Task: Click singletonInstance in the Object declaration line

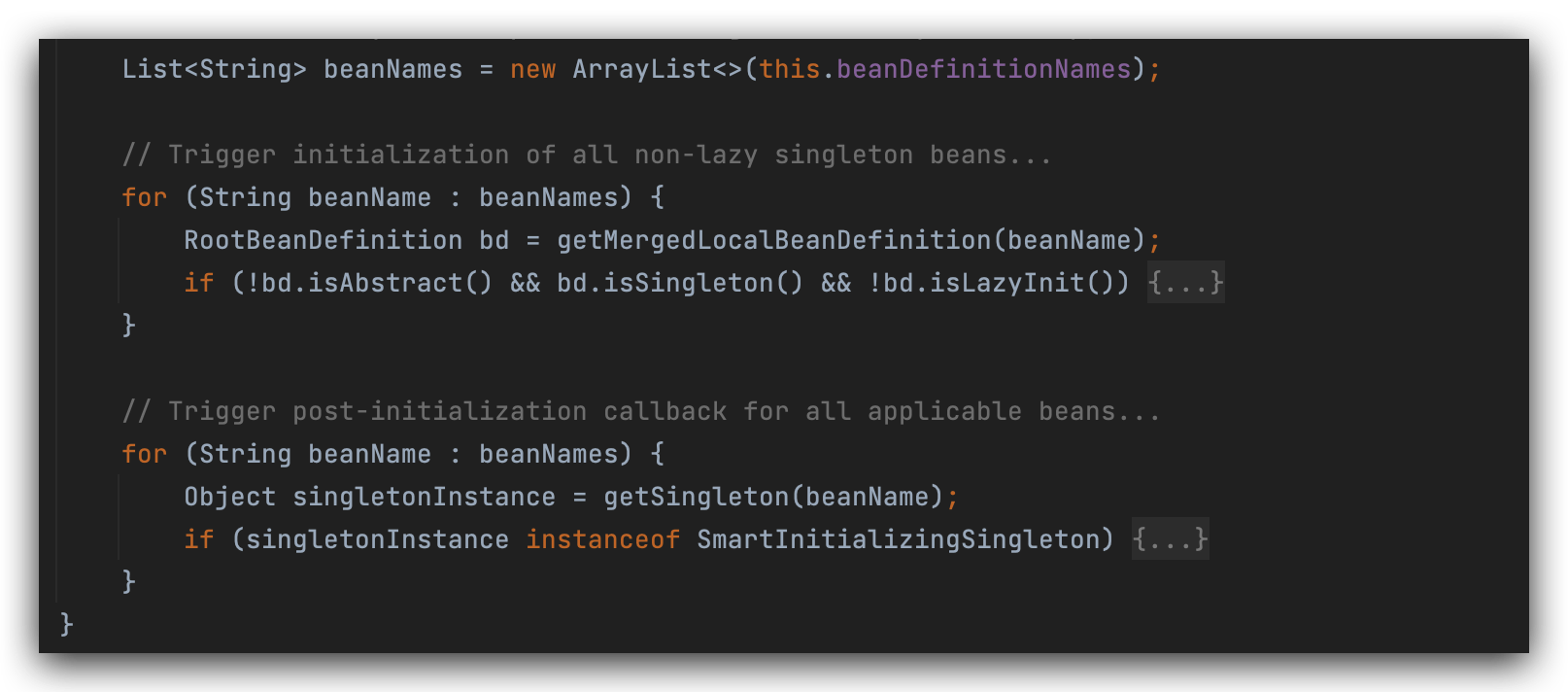Action: coord(424,497)
